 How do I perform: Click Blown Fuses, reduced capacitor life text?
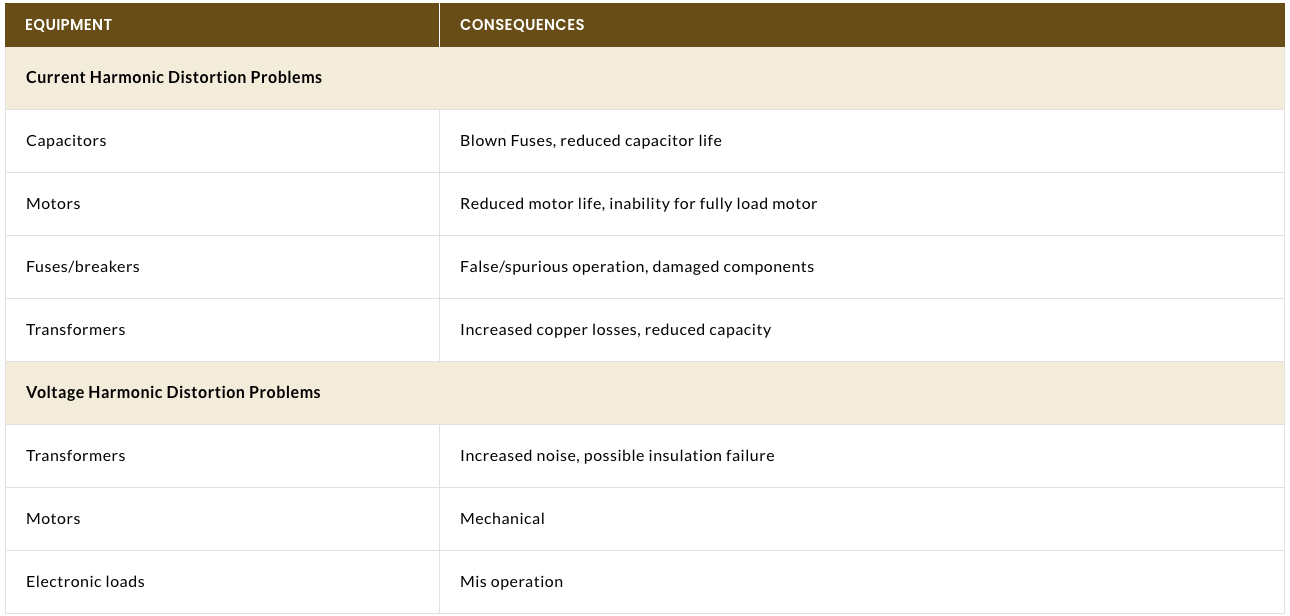pos(591,141)
